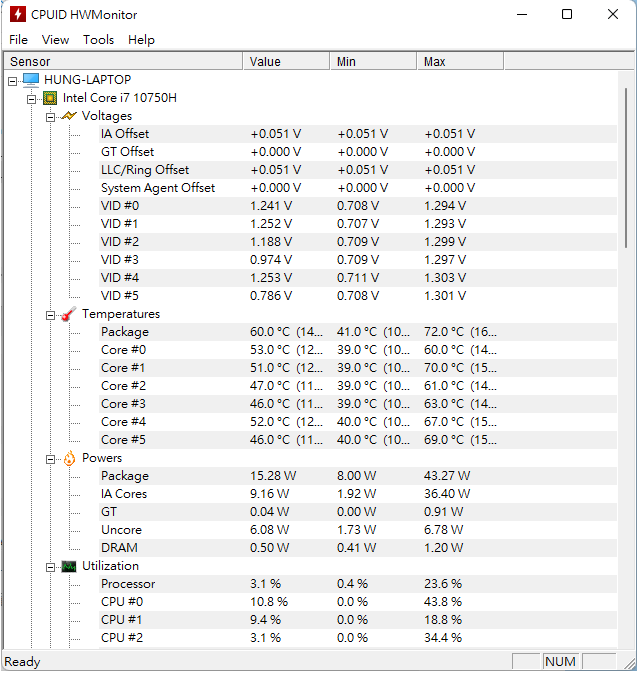Click the Min column header

point(374,61)
